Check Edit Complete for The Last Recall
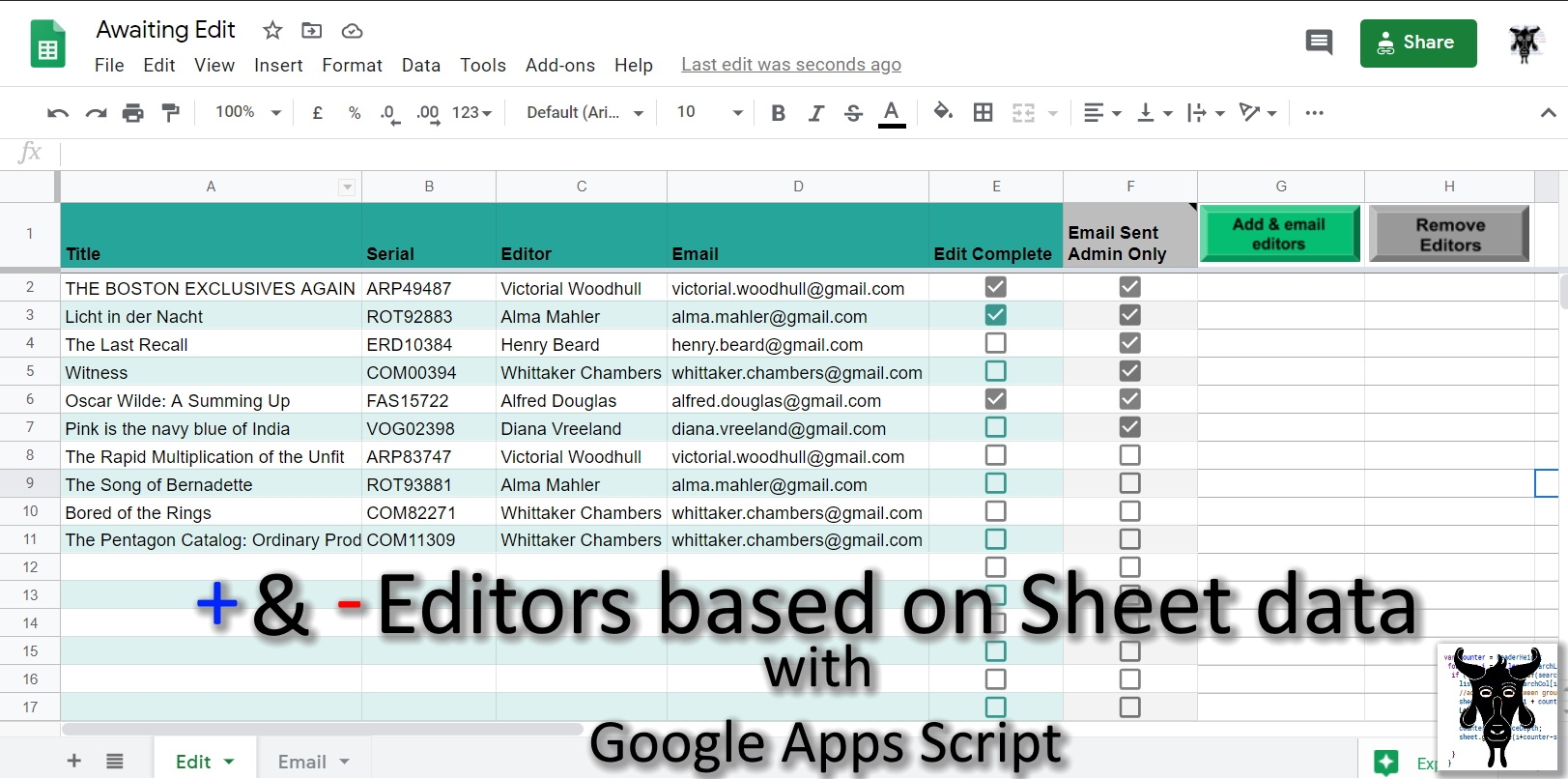Viewport: 1568px width, 779px height. coord(995,343)
